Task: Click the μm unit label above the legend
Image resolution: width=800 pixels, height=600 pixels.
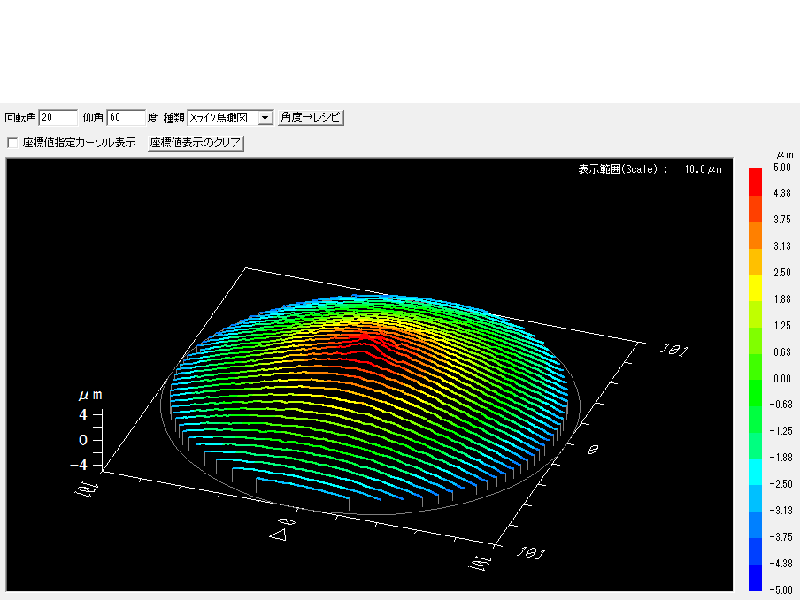Action: (x=784, y=155)
